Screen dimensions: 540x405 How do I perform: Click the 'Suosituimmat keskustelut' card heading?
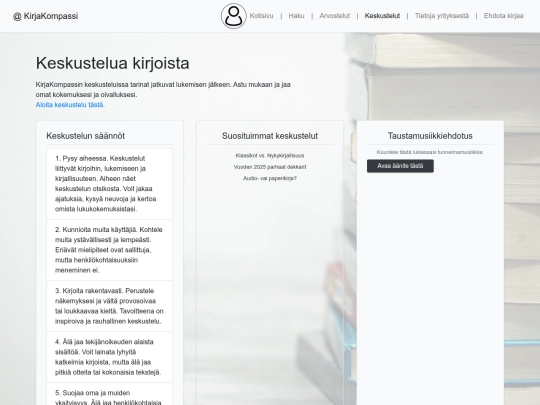270,136
